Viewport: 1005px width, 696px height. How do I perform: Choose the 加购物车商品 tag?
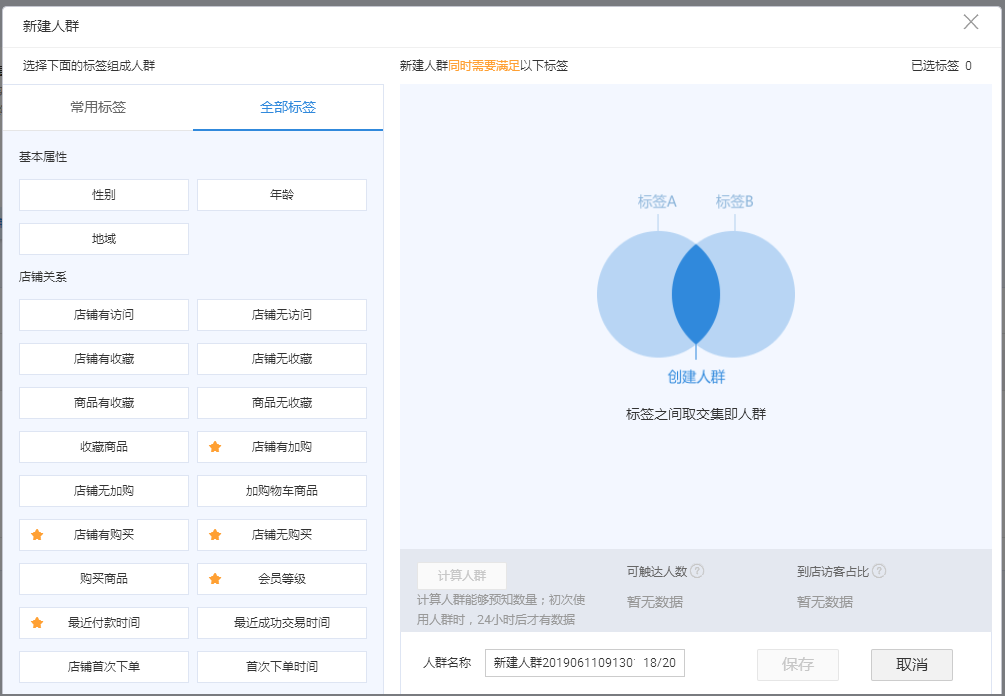click(282, 491)
